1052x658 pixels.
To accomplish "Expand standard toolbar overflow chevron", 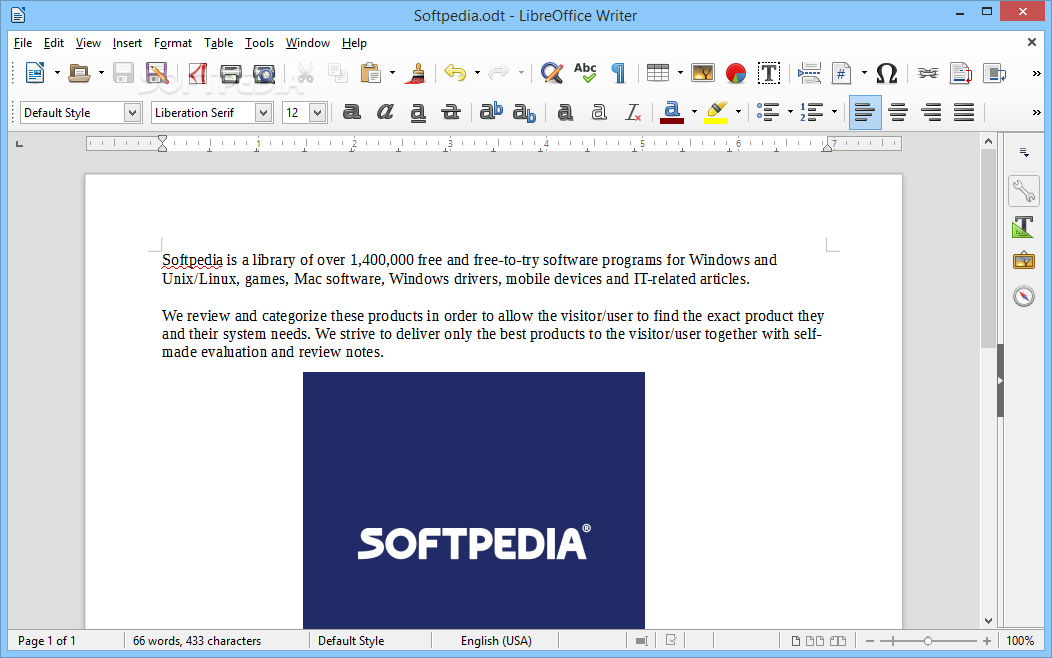I will click(1036, 73).
